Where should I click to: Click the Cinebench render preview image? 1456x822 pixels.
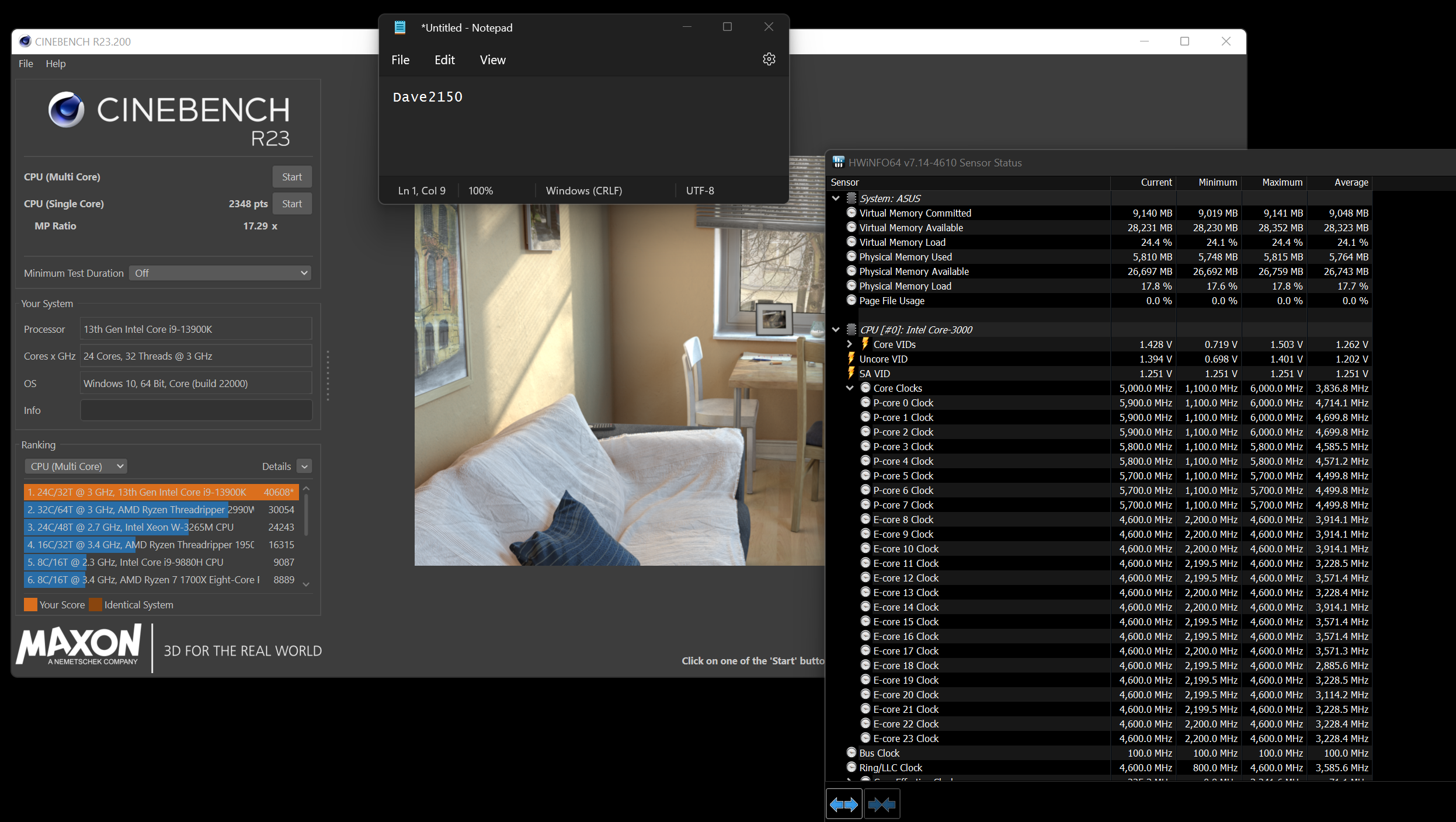pos(619,384)
